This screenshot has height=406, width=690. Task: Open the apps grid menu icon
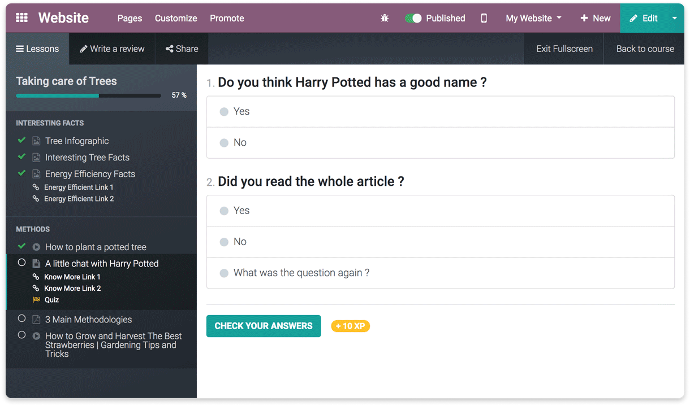pos(22,18)
